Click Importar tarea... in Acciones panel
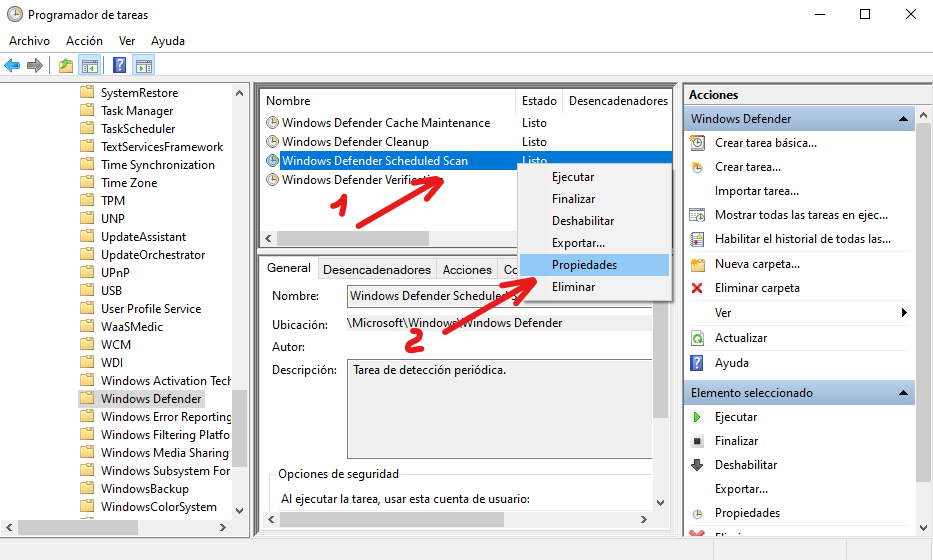 (756, 191)
